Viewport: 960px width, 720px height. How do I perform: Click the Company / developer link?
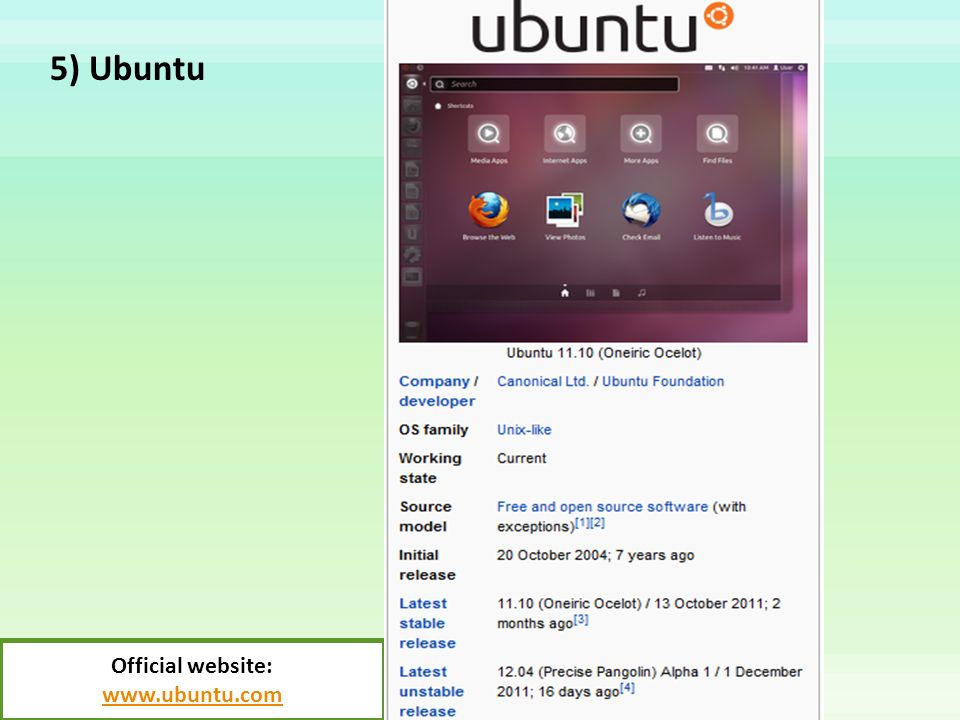(438, 391)
